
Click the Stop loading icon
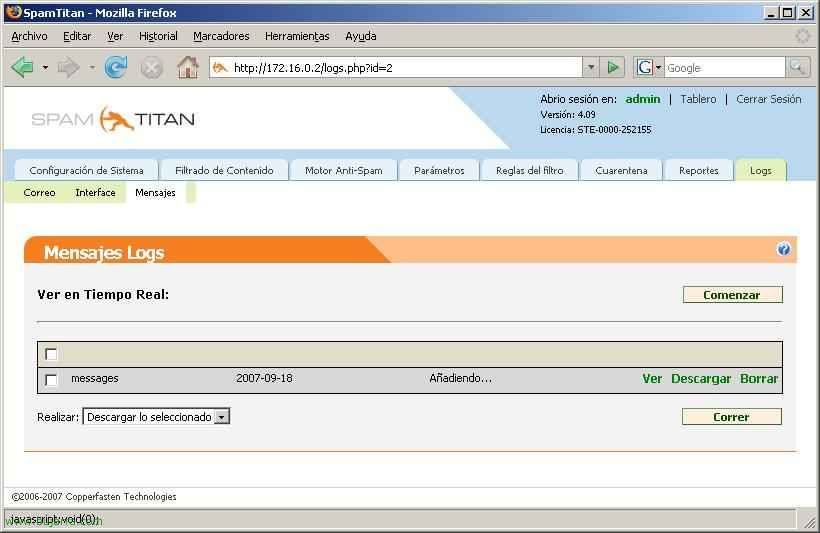click(x=152, y=68)
